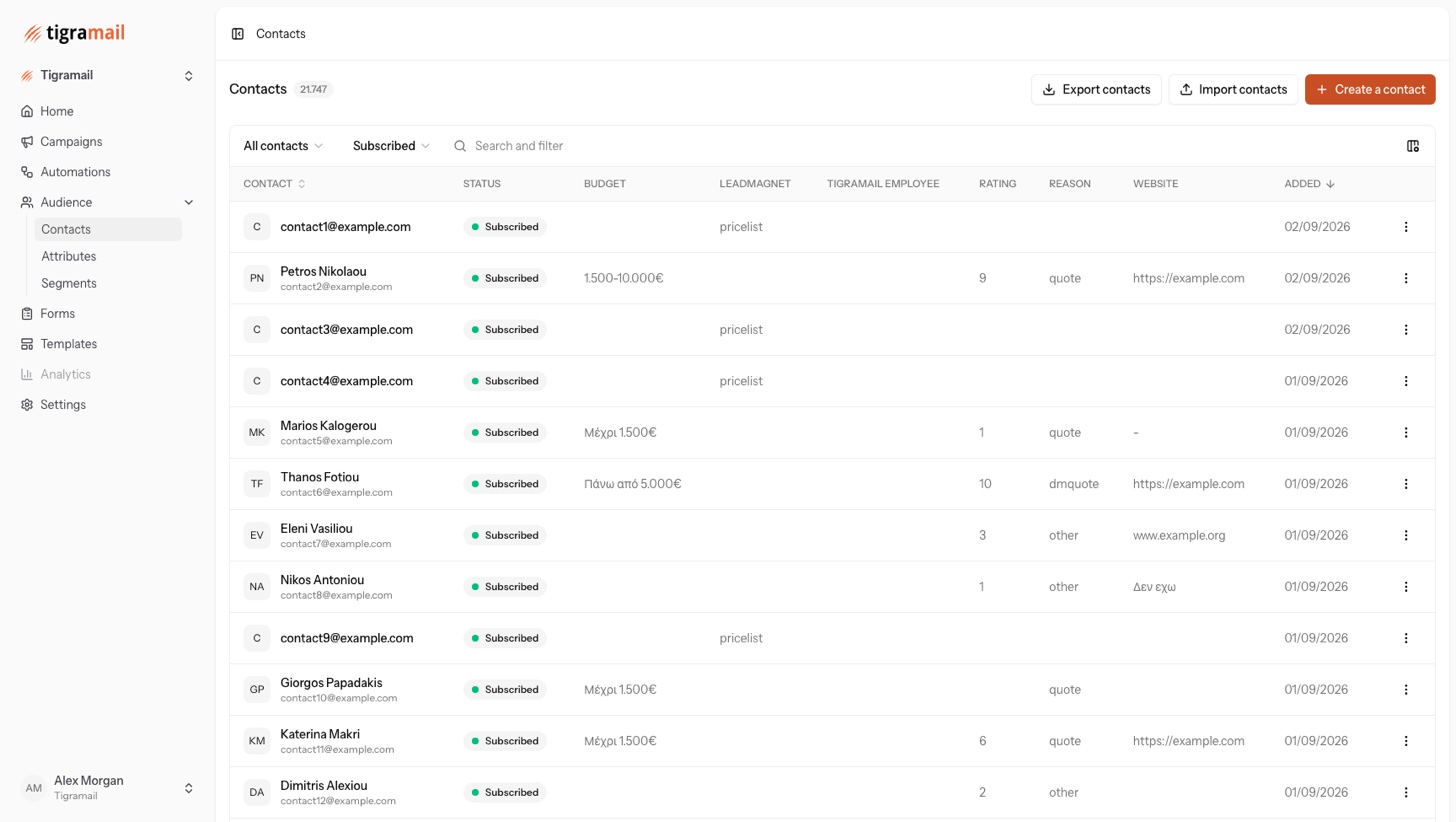
Task: Click the www.example.org website cell
Action: coord(1179,536)
